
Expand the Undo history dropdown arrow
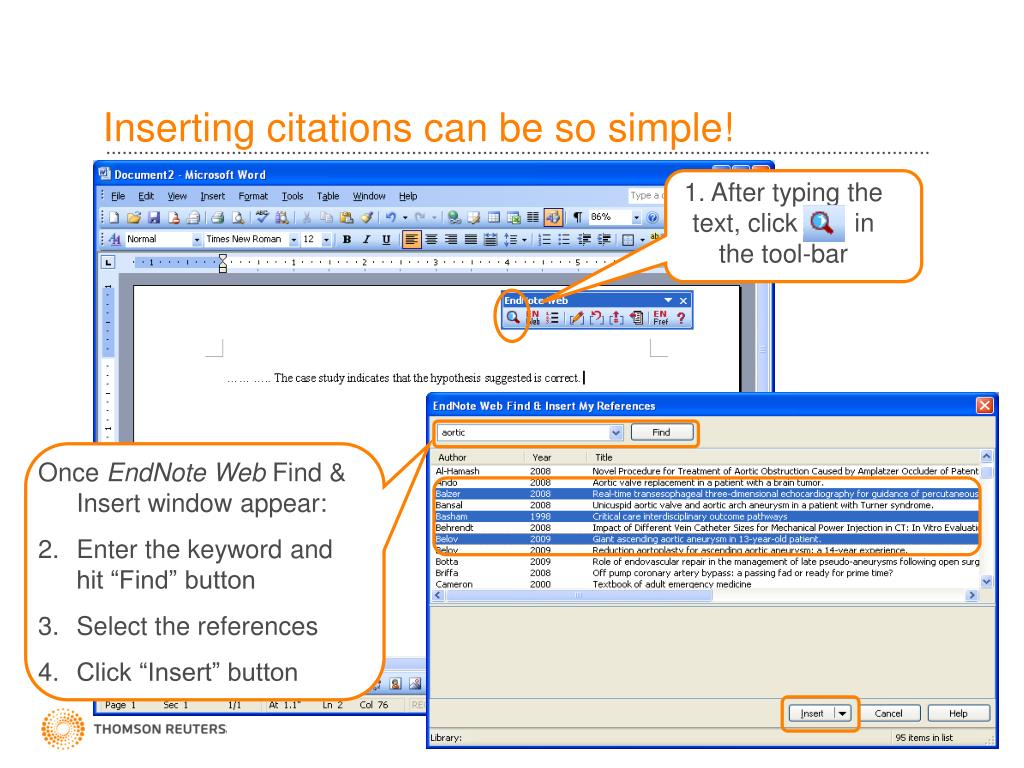tap(404, 217)
